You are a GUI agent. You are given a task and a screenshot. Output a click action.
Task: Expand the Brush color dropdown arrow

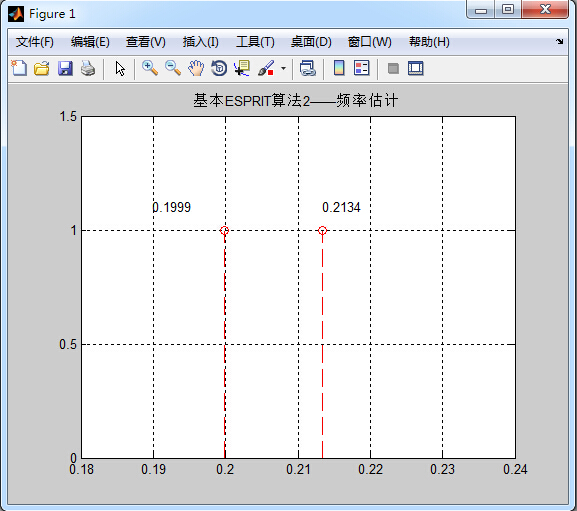click(283, 68)
